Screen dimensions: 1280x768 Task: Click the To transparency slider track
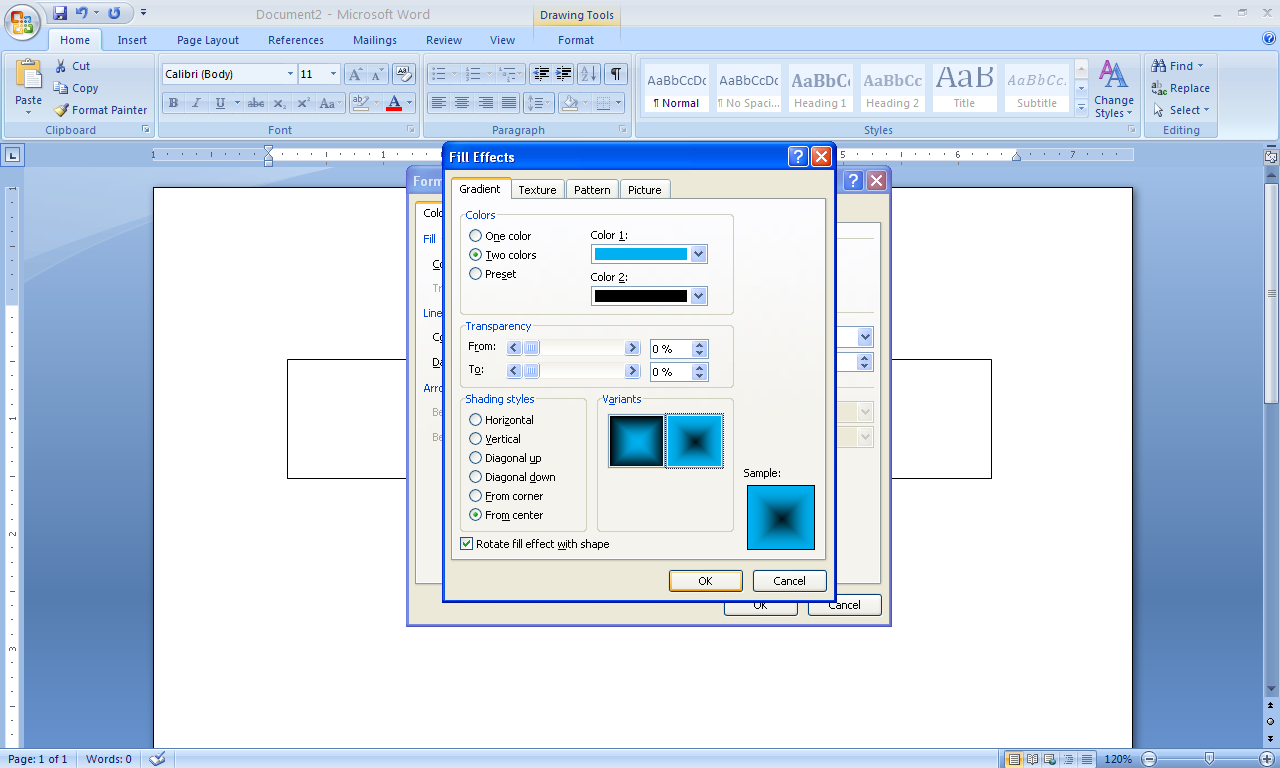click(x=573, y=371)
